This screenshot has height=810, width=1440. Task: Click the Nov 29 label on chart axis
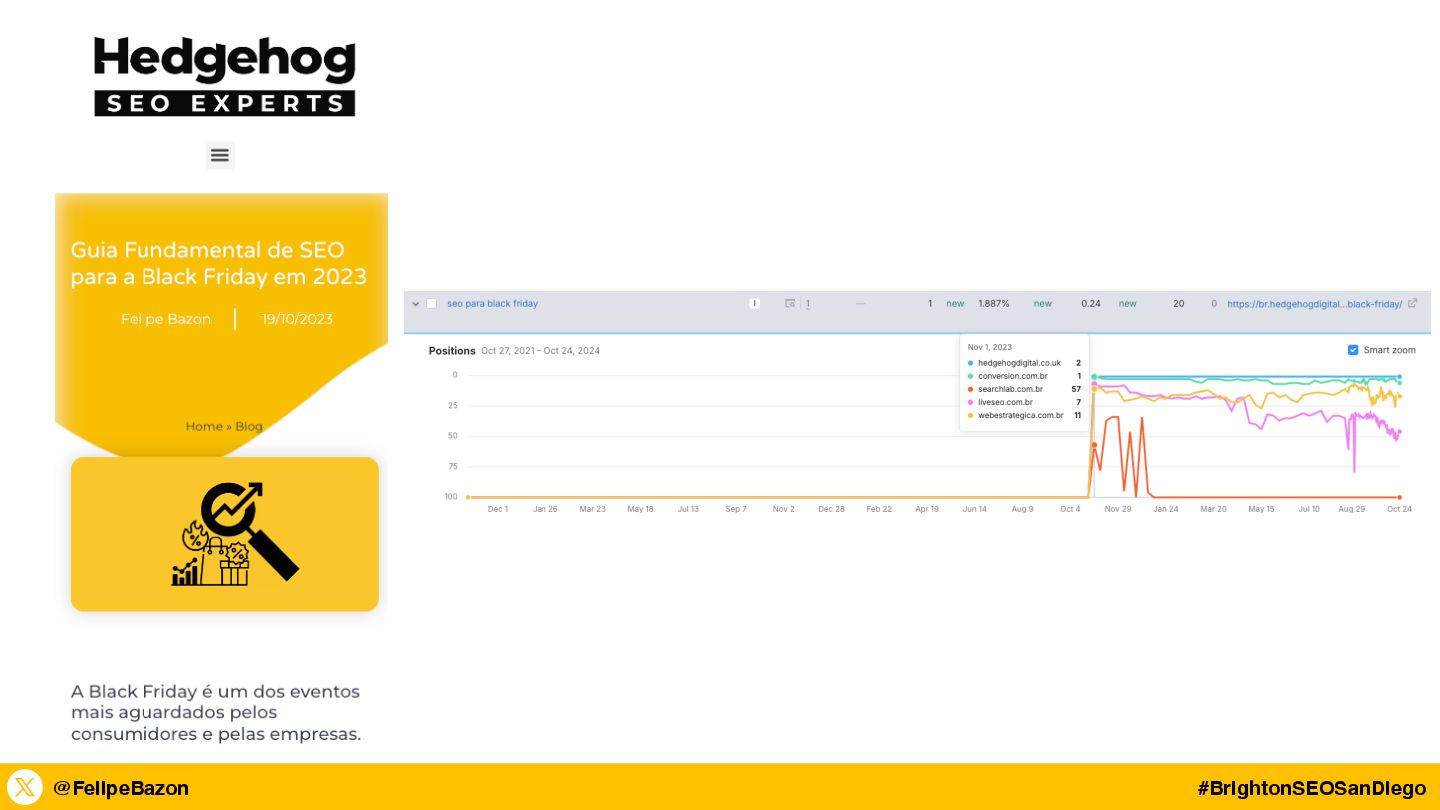(1118, 509)
